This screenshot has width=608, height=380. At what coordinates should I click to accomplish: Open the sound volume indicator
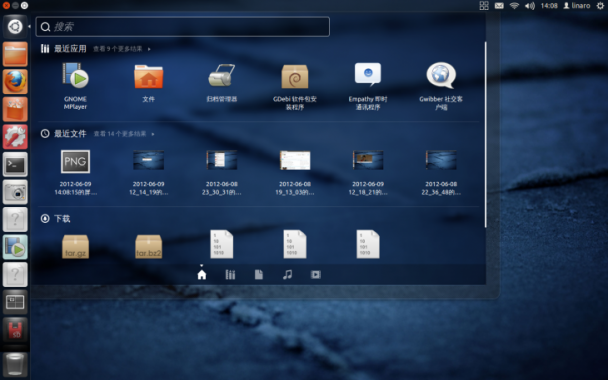click(530, 5)
